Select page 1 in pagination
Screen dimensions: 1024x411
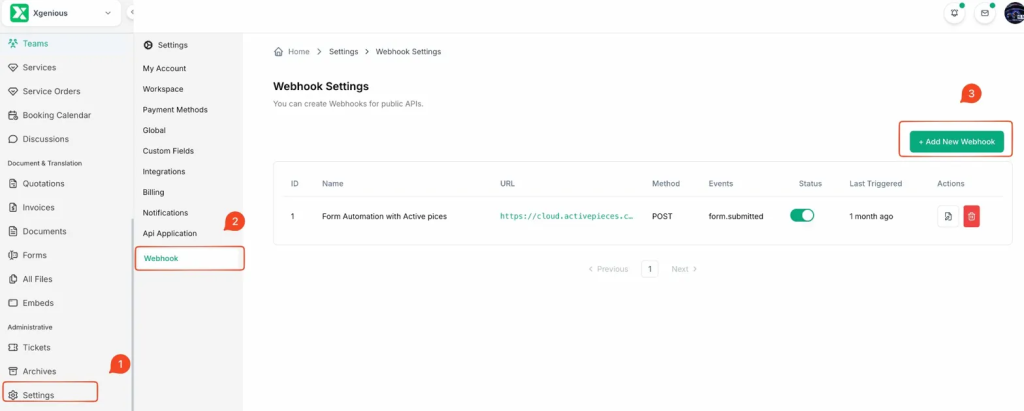[x=649, y=269]
